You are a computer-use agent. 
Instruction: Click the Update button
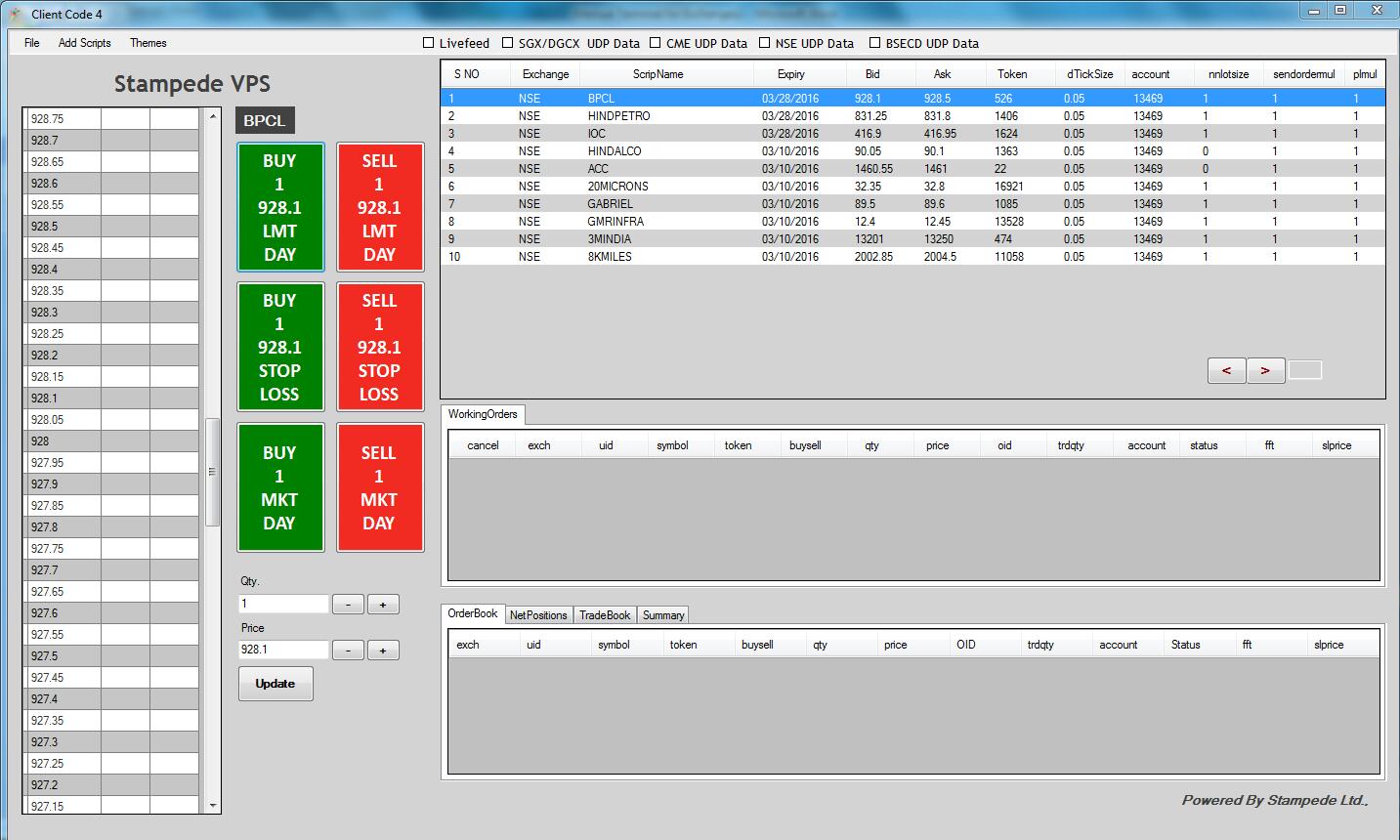coord(276,684)
